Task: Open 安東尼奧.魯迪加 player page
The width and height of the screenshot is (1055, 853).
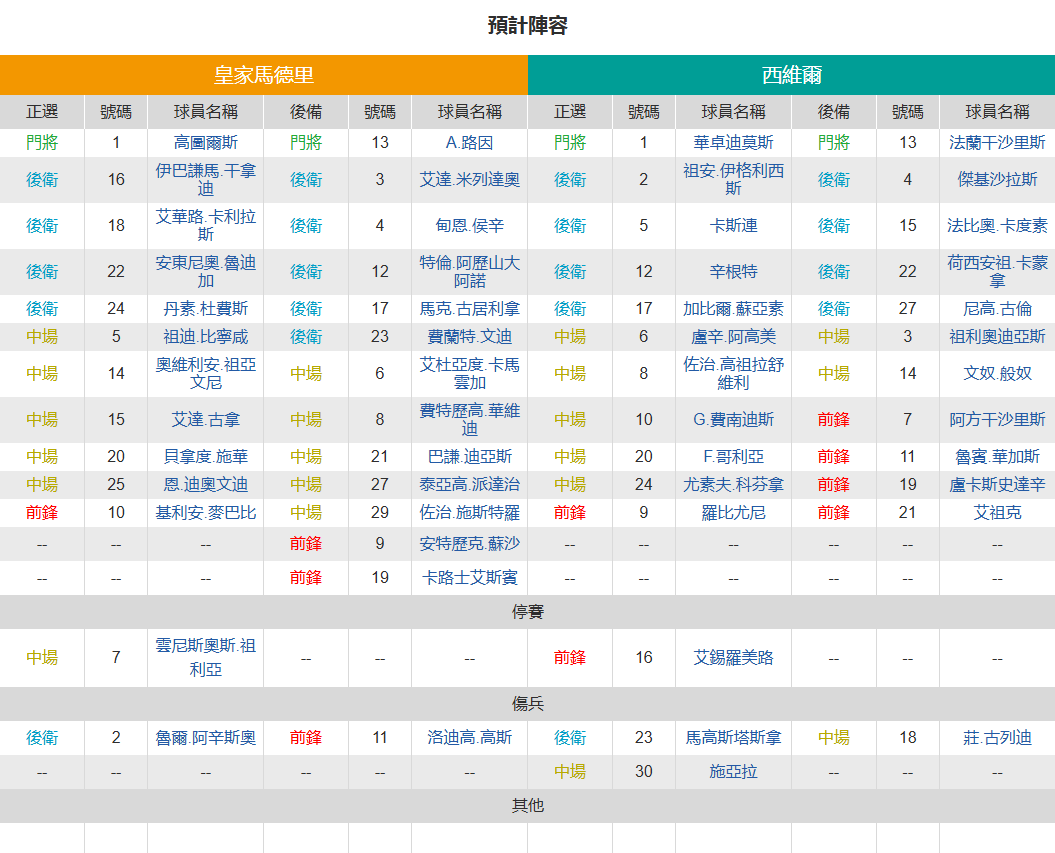Action: [x=205, y=272]
